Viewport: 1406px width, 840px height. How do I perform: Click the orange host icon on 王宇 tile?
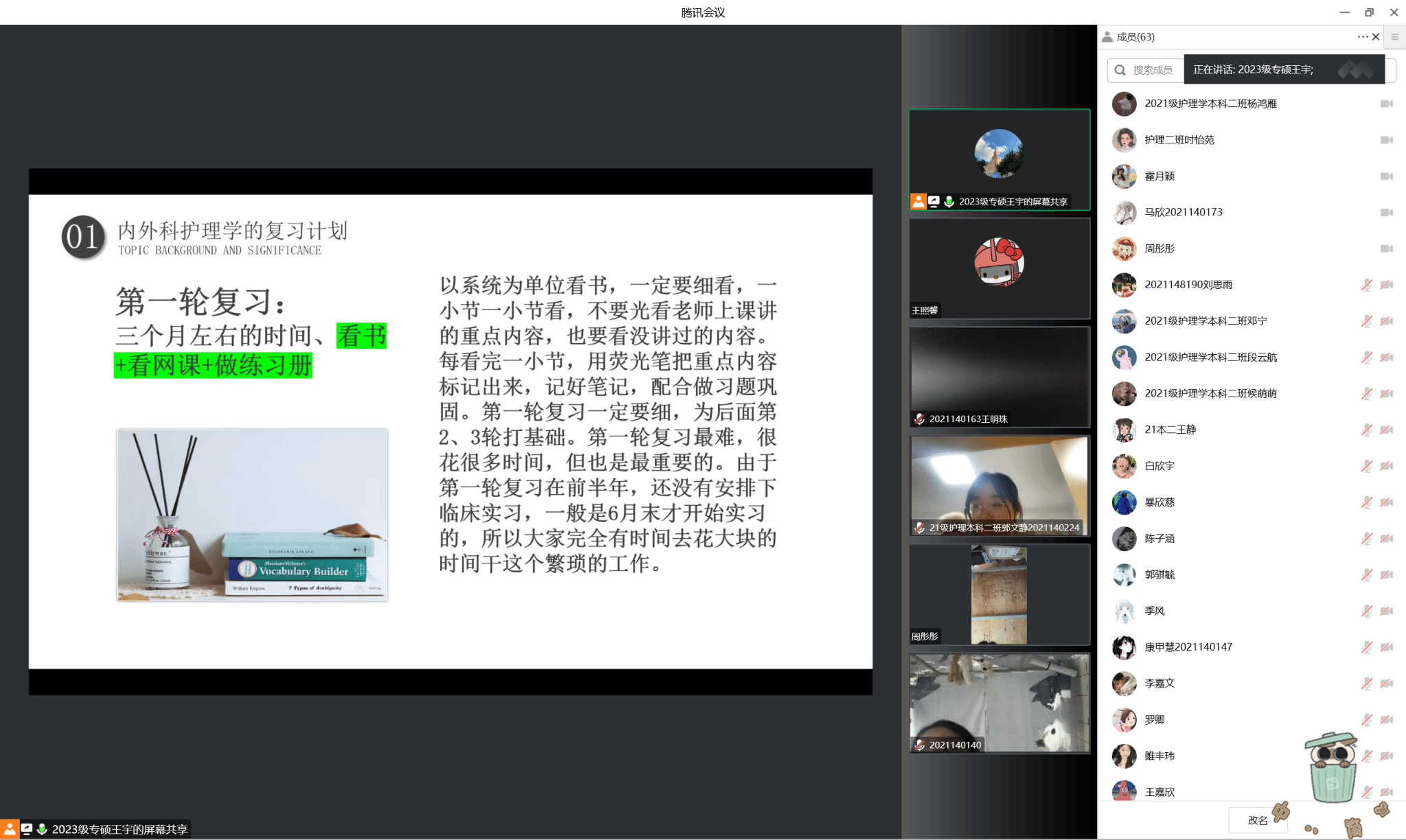tap(918, 201)
